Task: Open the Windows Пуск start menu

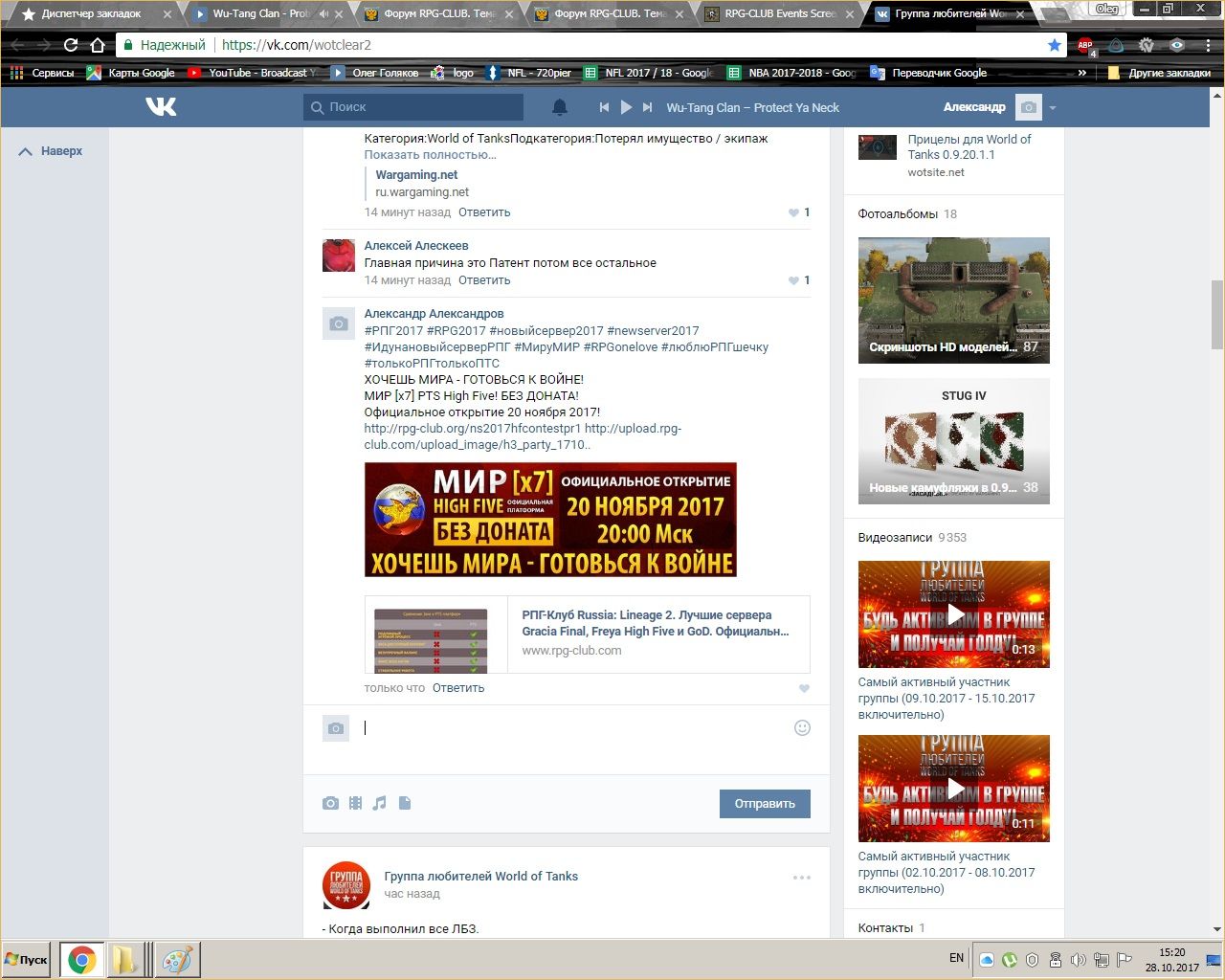Action: 27,959
